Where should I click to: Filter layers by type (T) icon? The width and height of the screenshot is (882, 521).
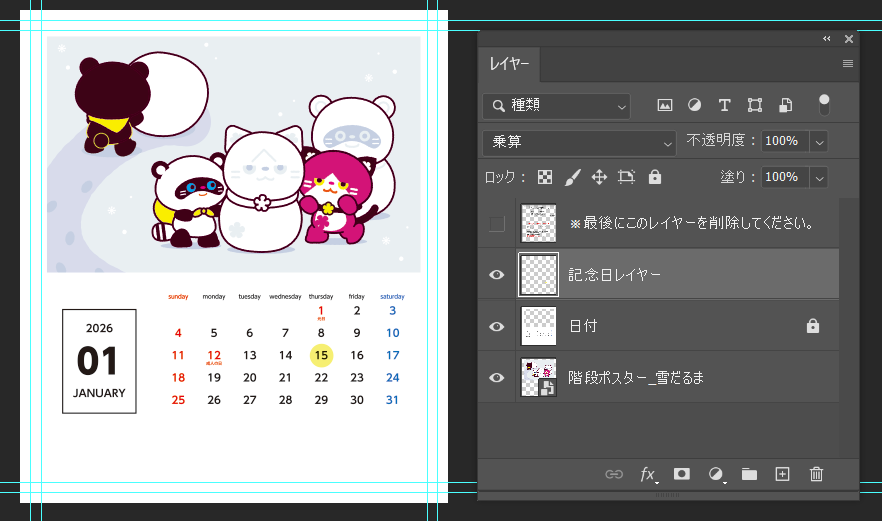click(x=725, y=105)
